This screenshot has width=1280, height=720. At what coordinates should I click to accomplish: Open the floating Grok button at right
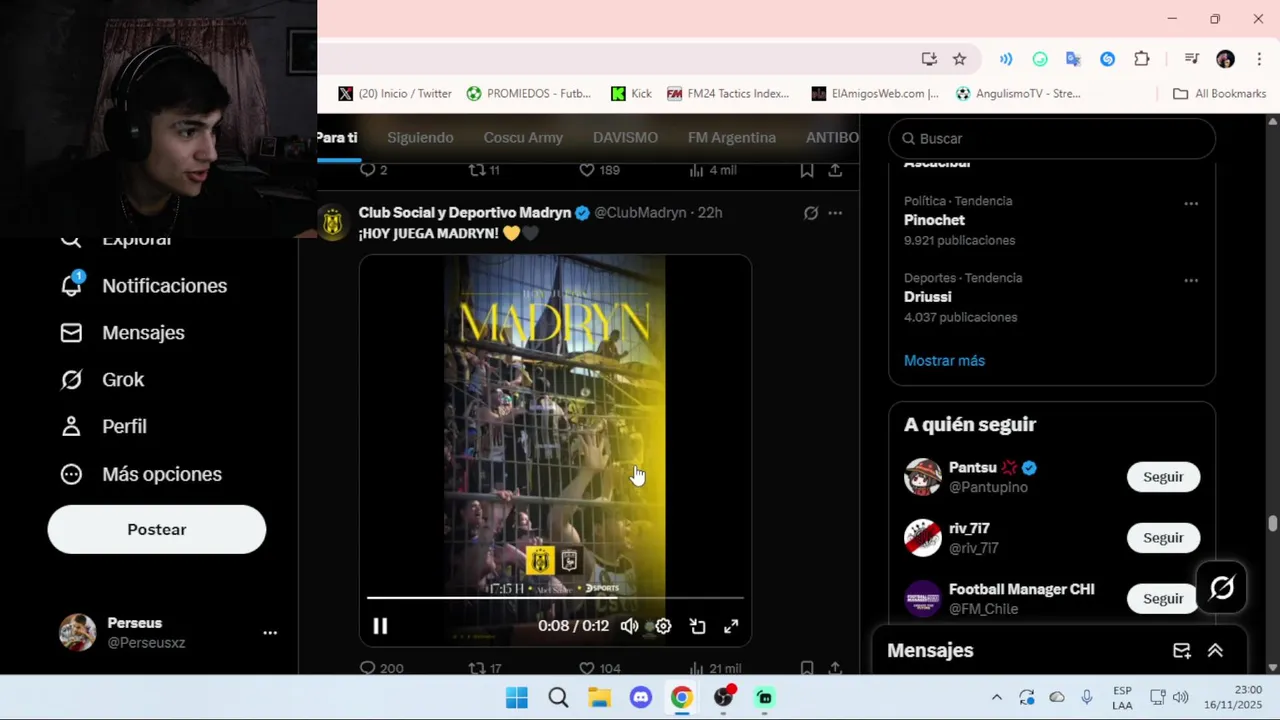(1222, 587)
